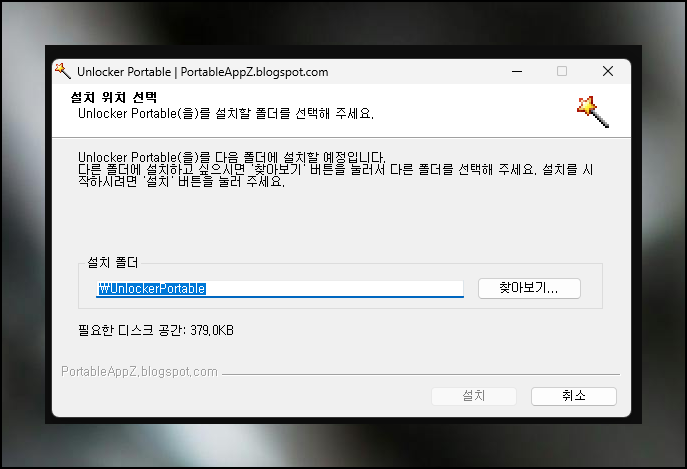Screen dimensions: 687x469
Task: Click the 찾아보기... browse button
Action: click(x=529, y=288)
